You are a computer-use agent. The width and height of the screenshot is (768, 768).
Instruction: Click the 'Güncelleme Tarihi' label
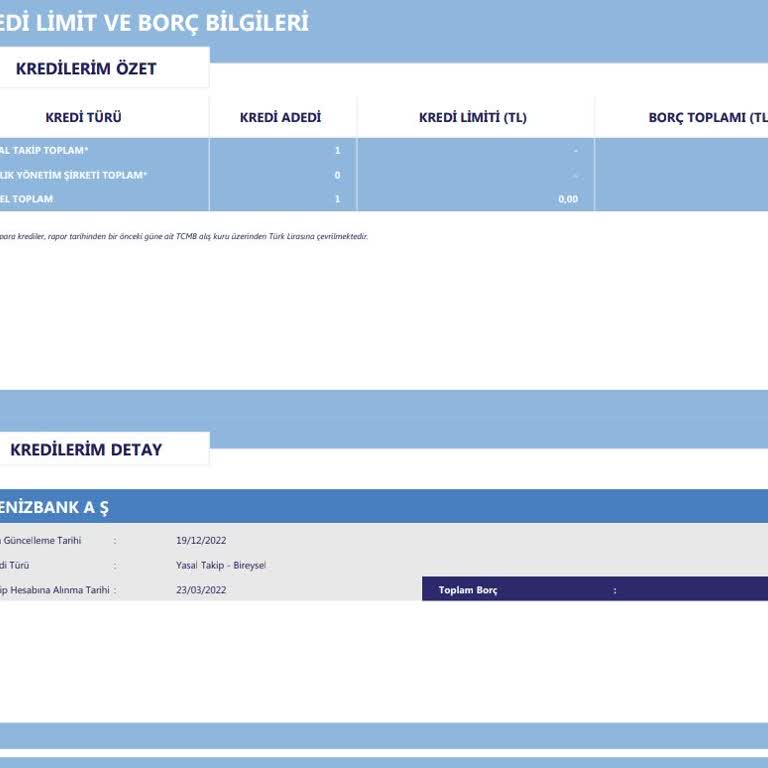(x=41, y=540)
